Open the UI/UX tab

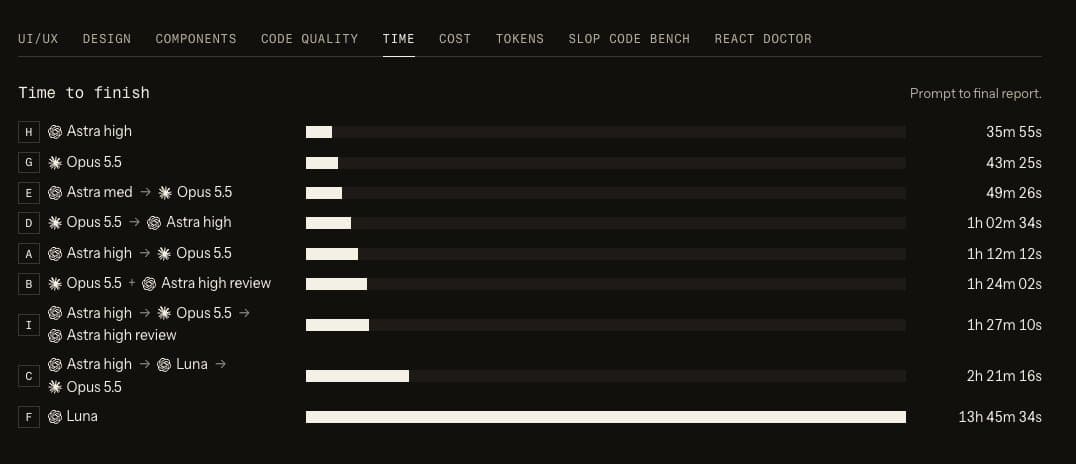pyautogui.click(x=38, y=39)
